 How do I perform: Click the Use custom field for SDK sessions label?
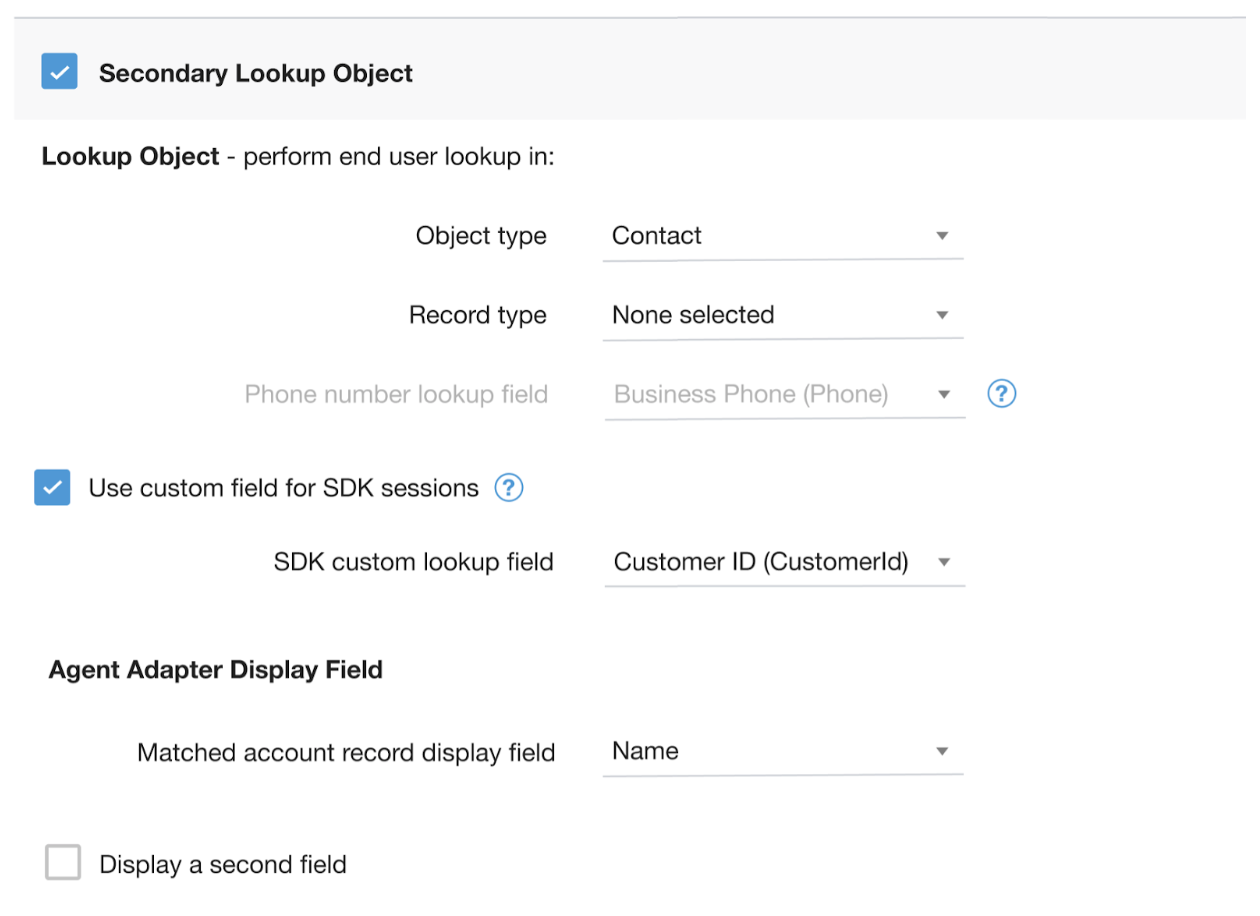[284, 488]
